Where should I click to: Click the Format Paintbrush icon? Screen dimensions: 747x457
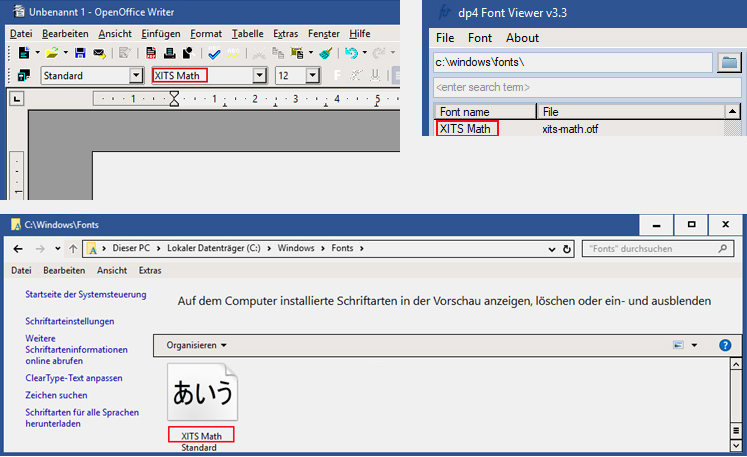[x=326, y=52]
